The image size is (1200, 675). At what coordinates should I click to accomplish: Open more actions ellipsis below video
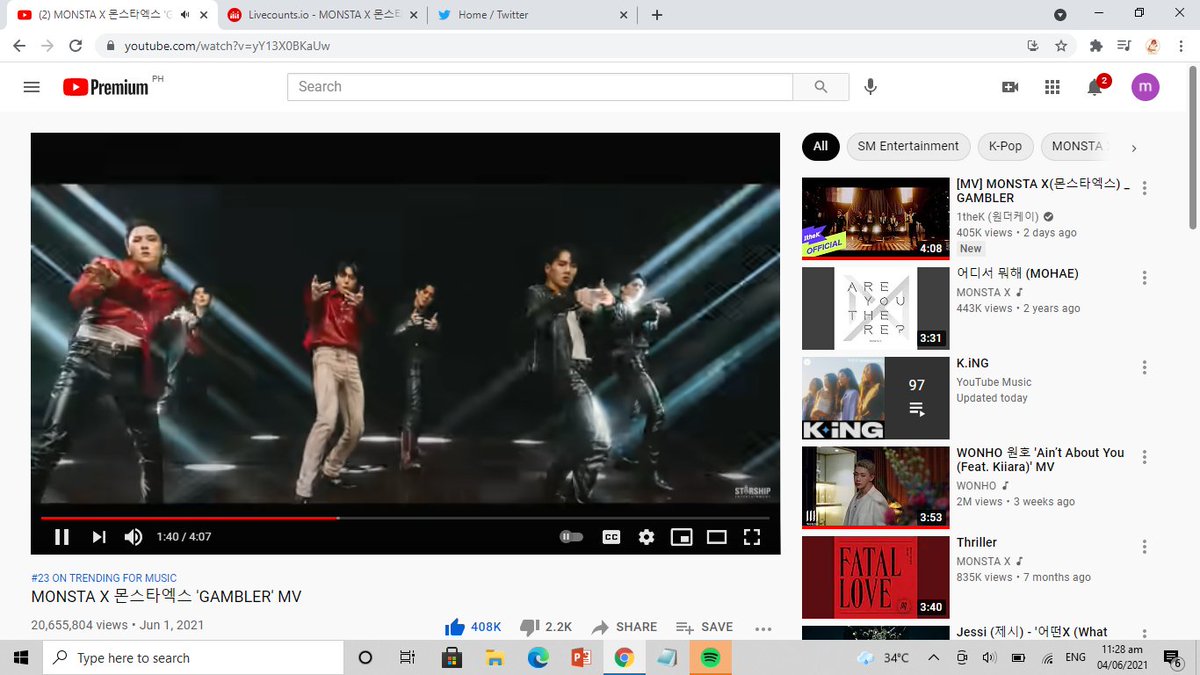(763, 628)
